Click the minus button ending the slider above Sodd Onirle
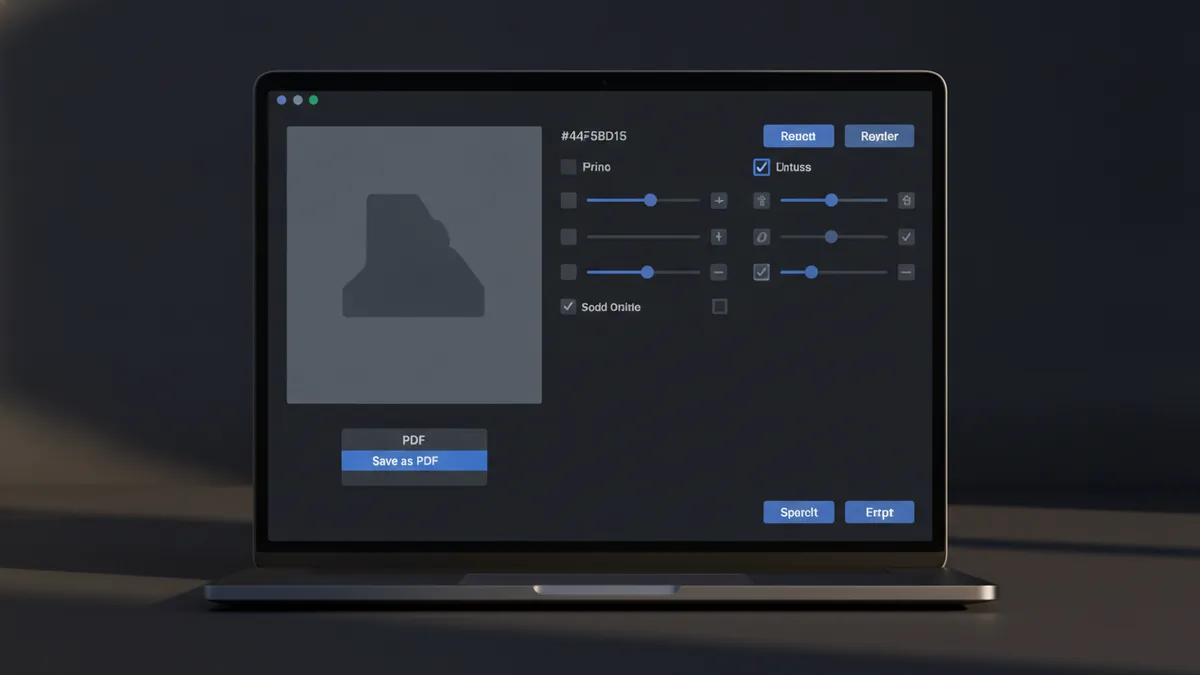1200x675 pixels. click(718, 272)
